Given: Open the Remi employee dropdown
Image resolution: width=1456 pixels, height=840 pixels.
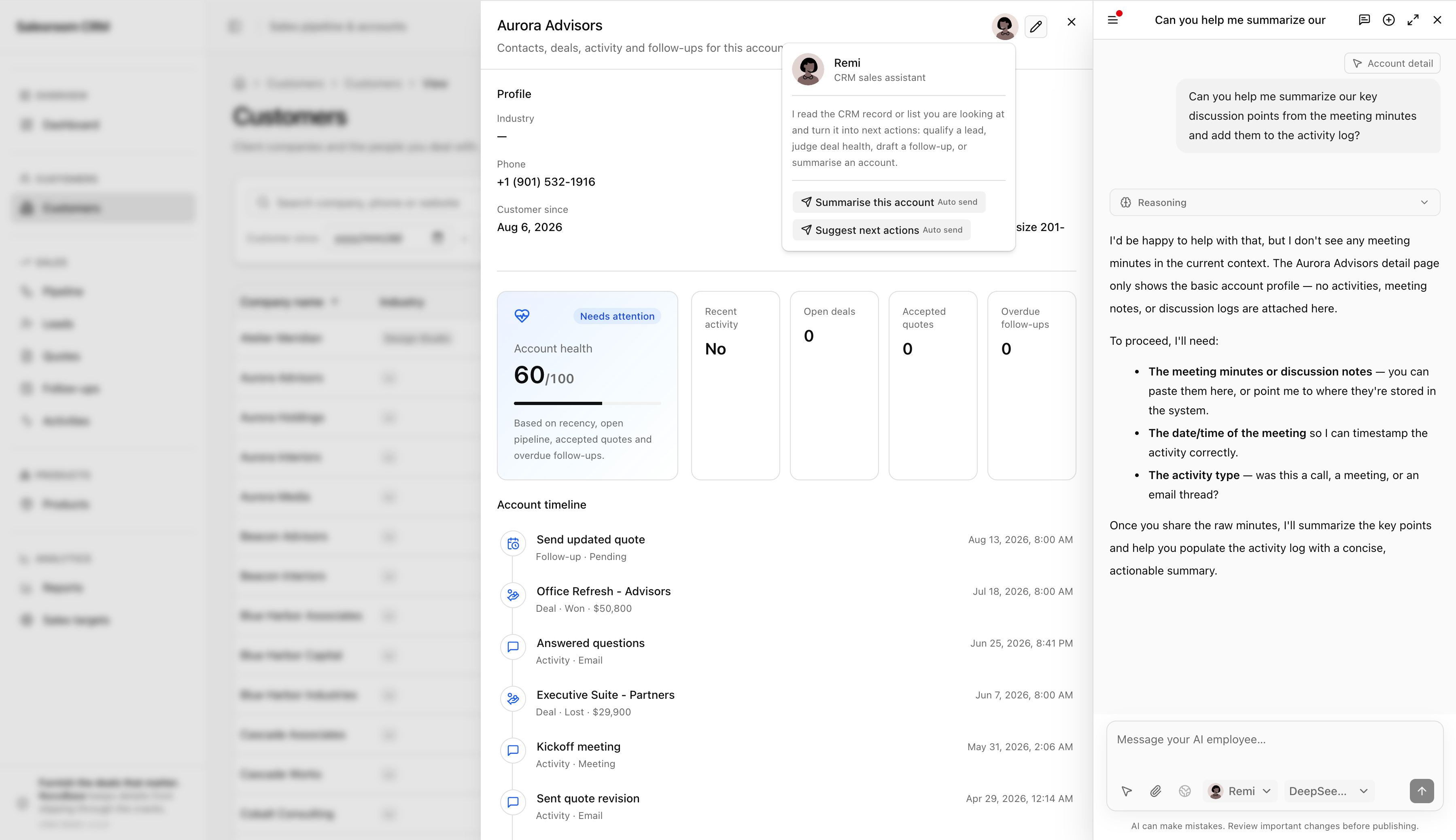Looking at the screenshot, I should click(x=1240, y=791).
